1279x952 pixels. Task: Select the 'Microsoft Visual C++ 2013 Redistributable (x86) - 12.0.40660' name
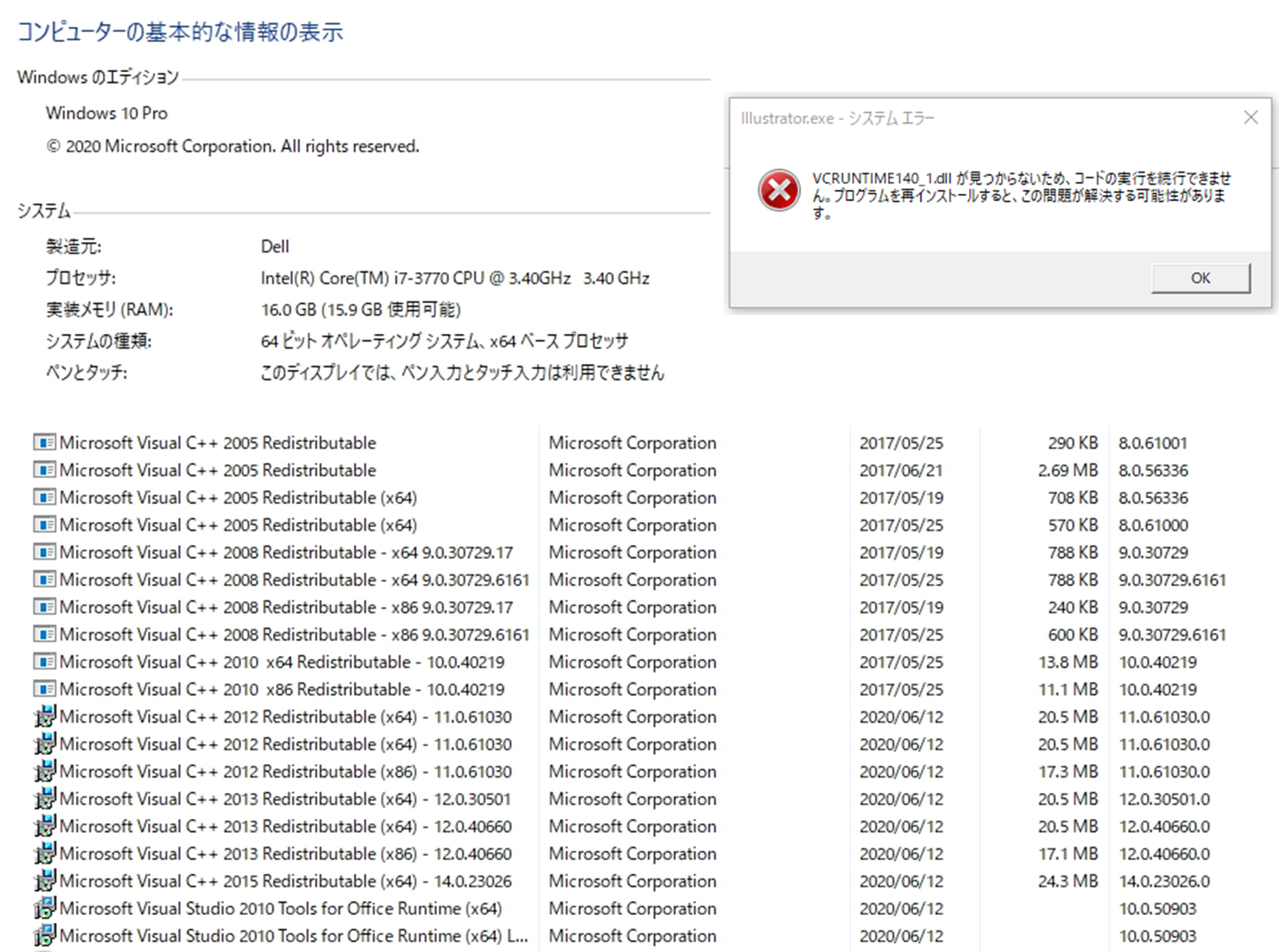point(285,854)
